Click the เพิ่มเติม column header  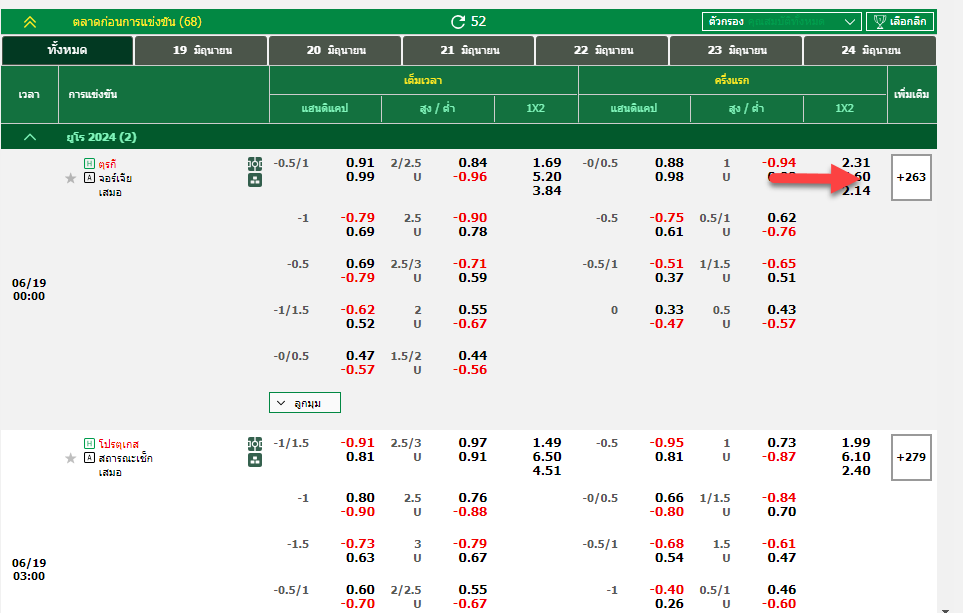click(911, 95)
